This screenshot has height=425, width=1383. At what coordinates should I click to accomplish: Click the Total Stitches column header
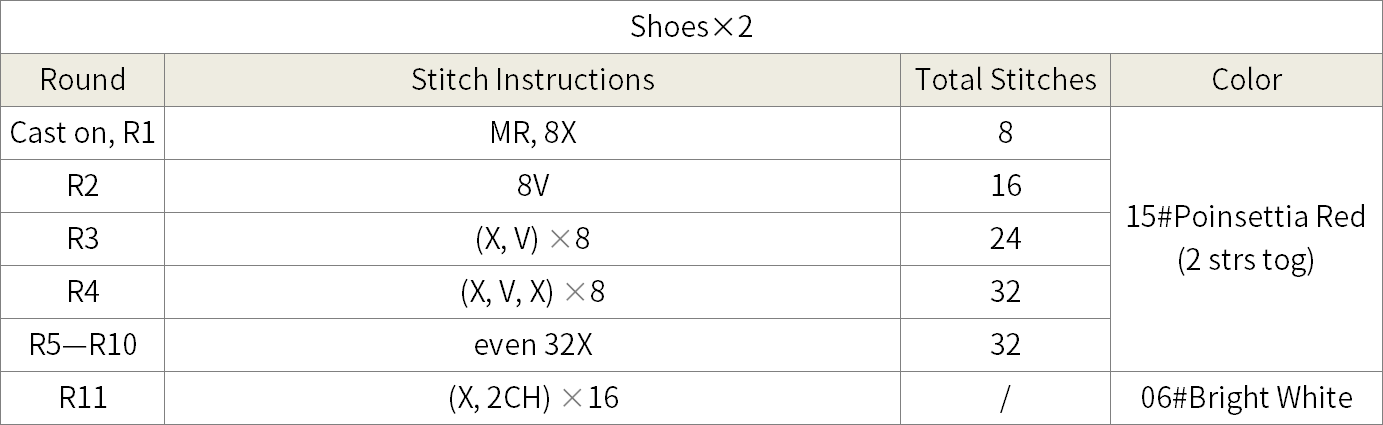(1006, 80)
